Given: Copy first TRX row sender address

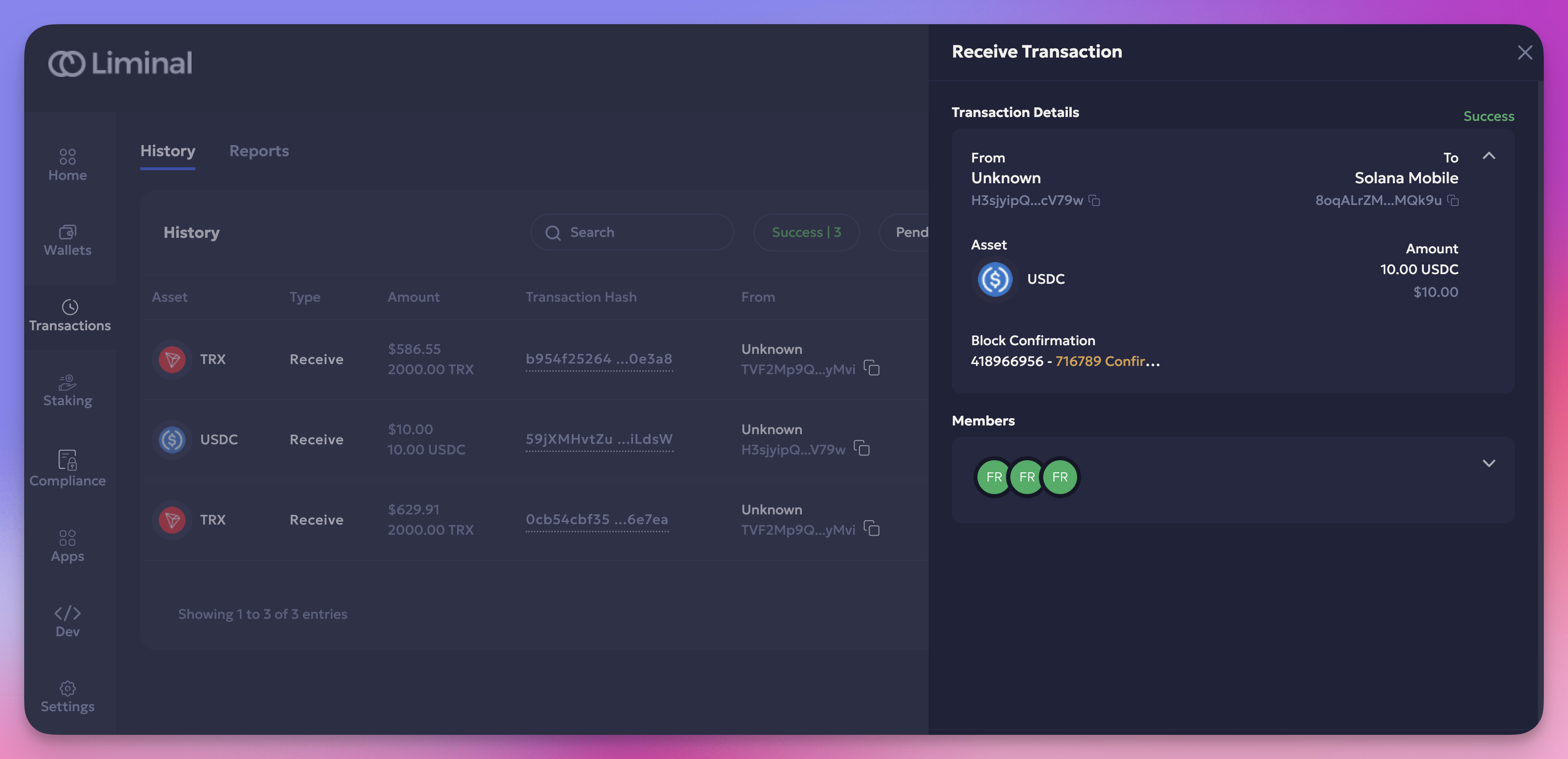Looking at the screenshot, I should (x=872, y=368).
